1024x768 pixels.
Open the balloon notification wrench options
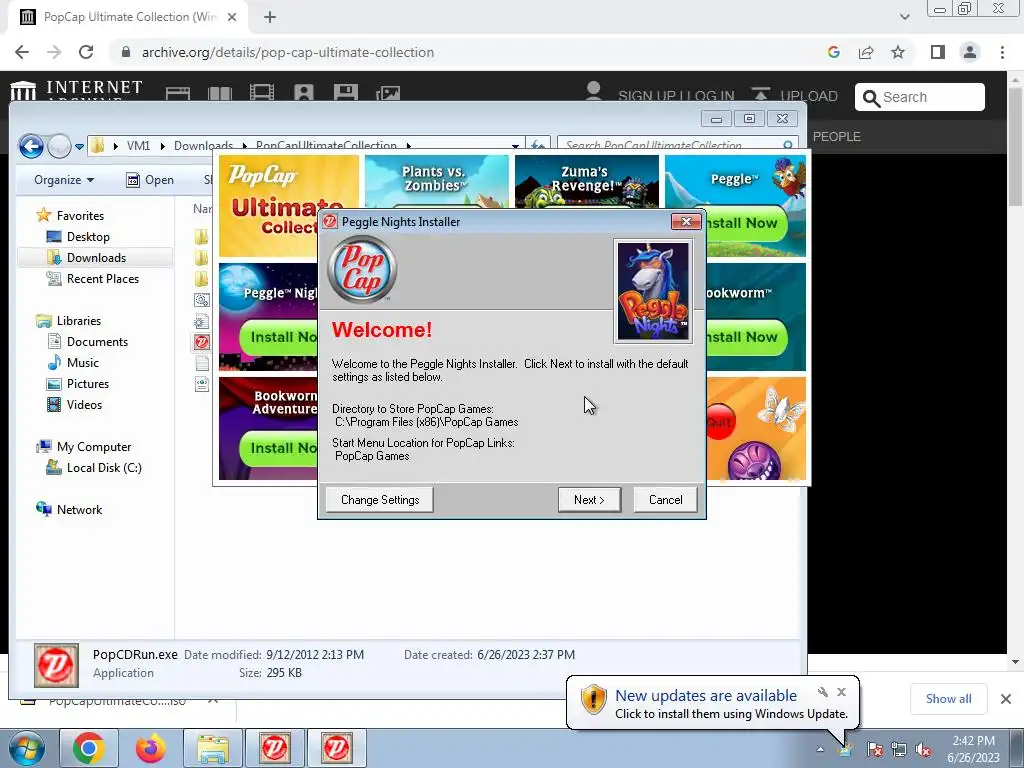coord(823,692)
